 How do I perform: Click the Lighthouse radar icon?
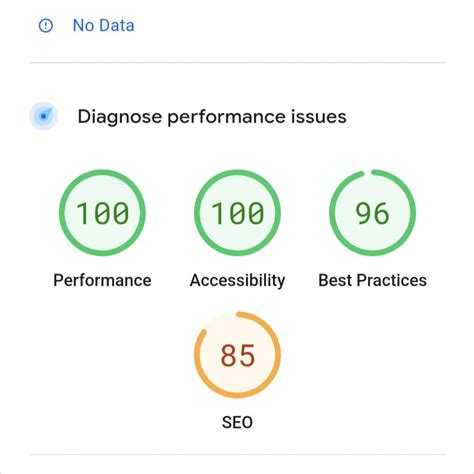click(x=43, y=116)
